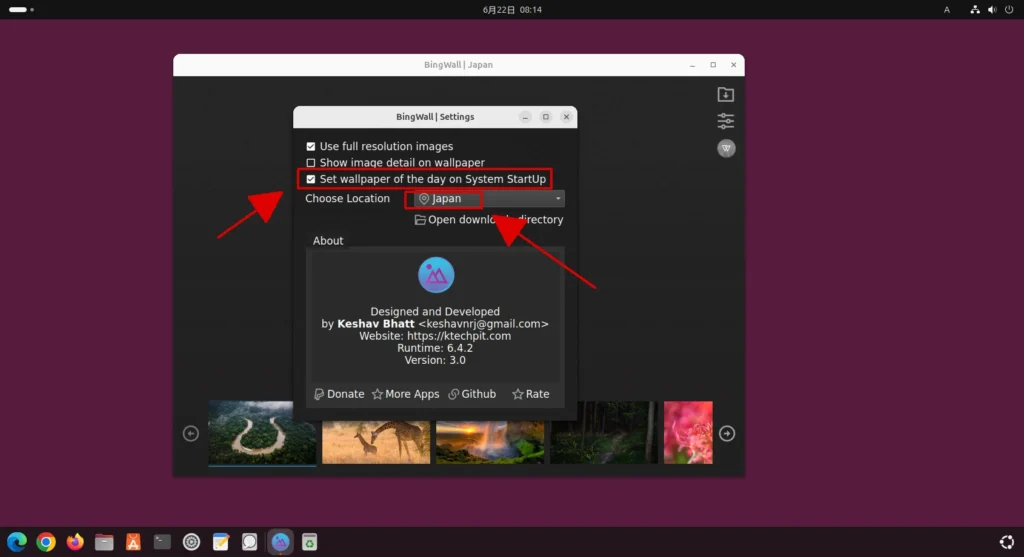Open Ubuntu Software store from the dock
Image resolution: width=1024 pixels, height=557 pixels.
point(133,542)
